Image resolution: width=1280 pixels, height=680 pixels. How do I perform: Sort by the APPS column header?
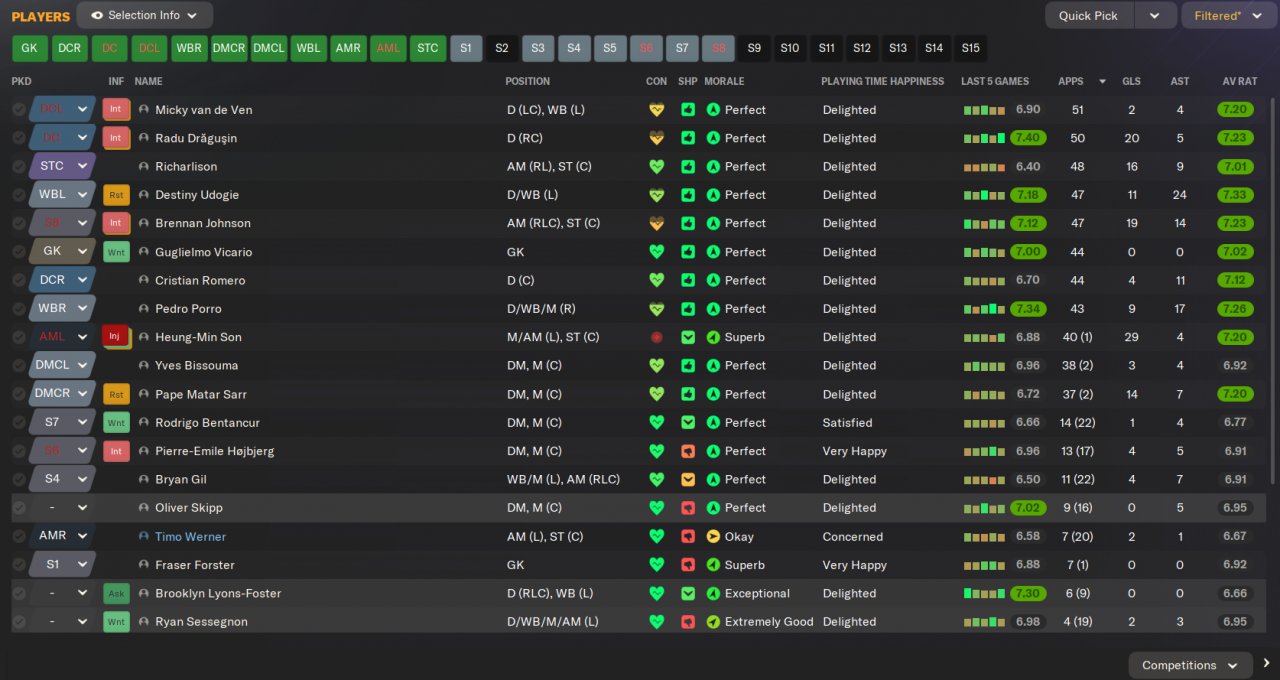pyautogui.click(x=1070, y=82)
